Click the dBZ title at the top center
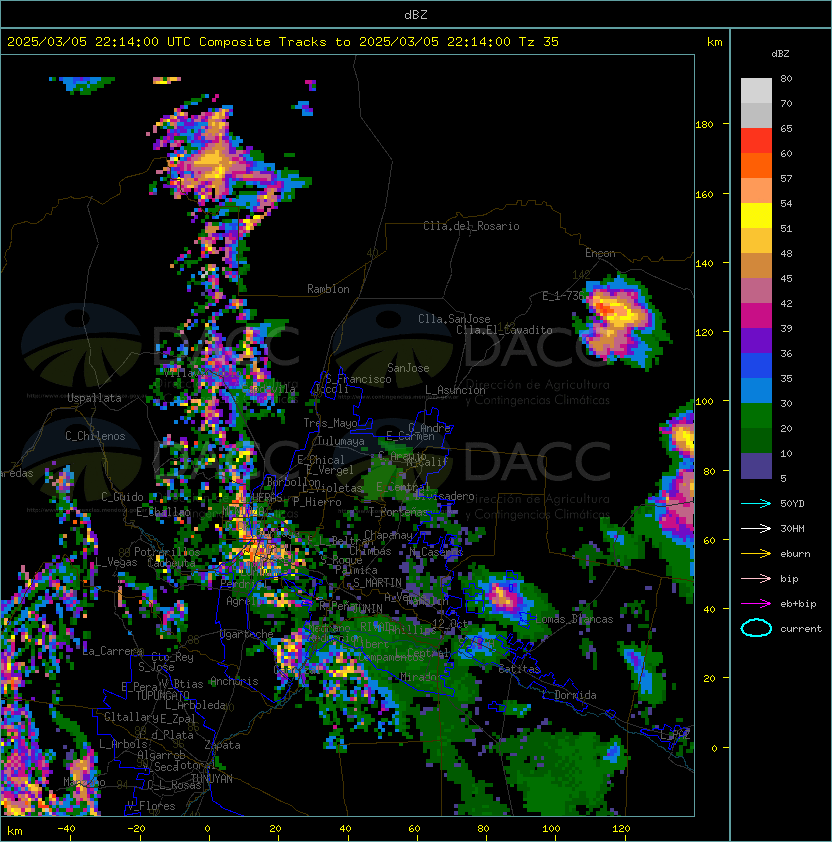 [x=416, y=14]
